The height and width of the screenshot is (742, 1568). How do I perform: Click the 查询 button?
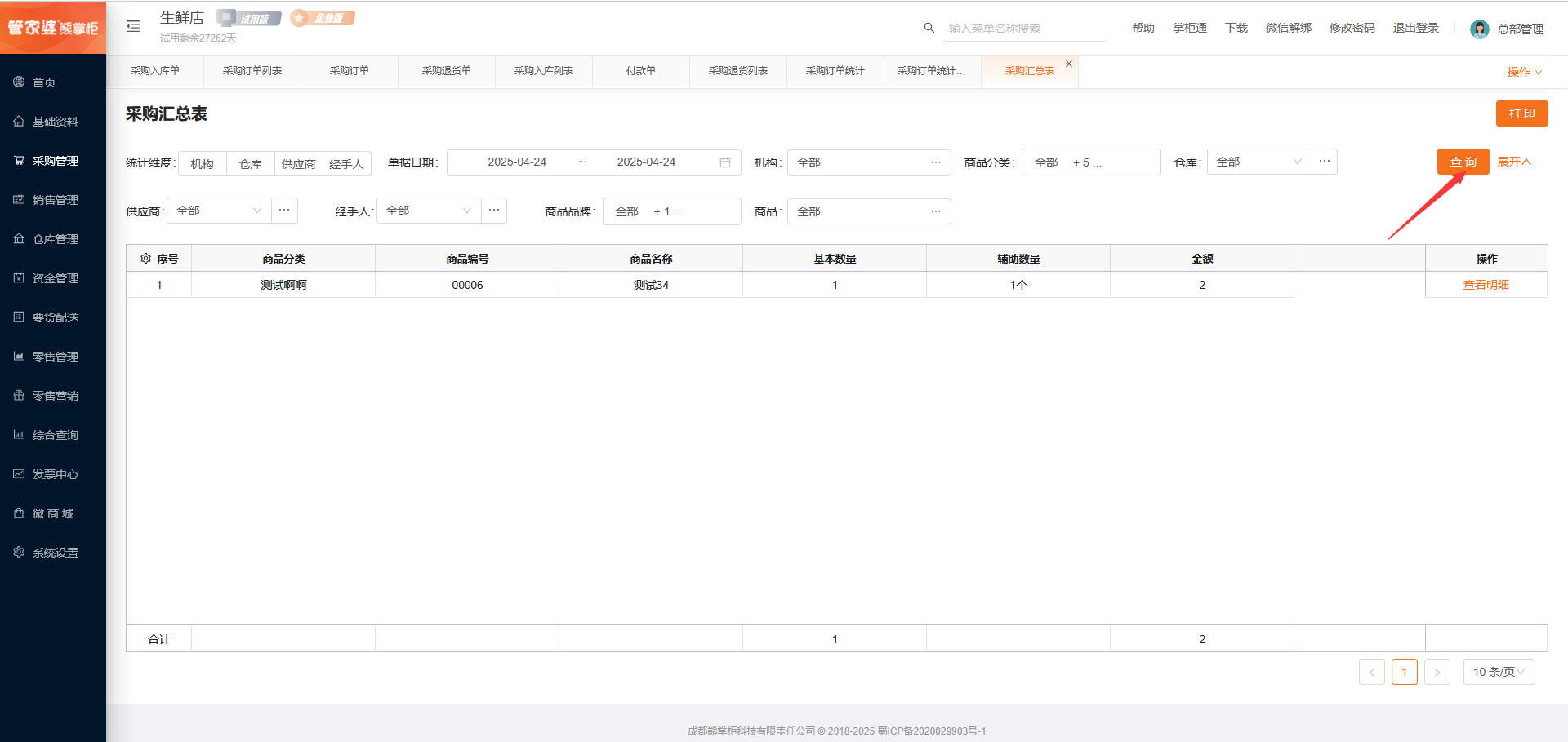tap(1463, 162)
